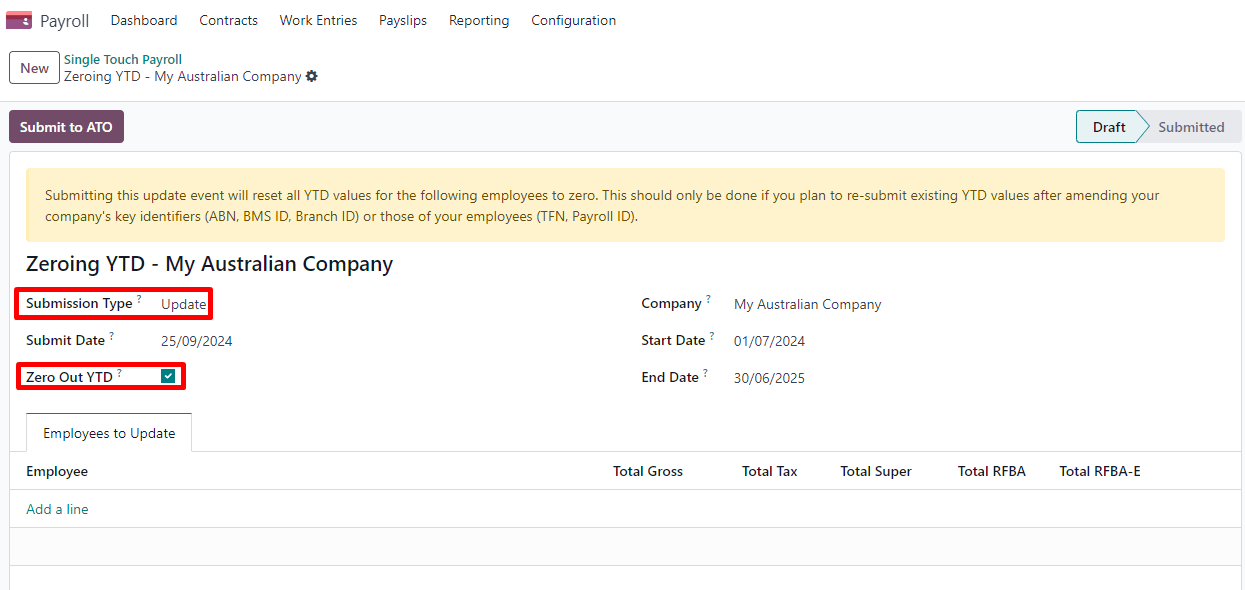The image size is (1245, 590).
Task: Select the Submitted stage in the statusbar
Action: click(x=1191, y=126)
